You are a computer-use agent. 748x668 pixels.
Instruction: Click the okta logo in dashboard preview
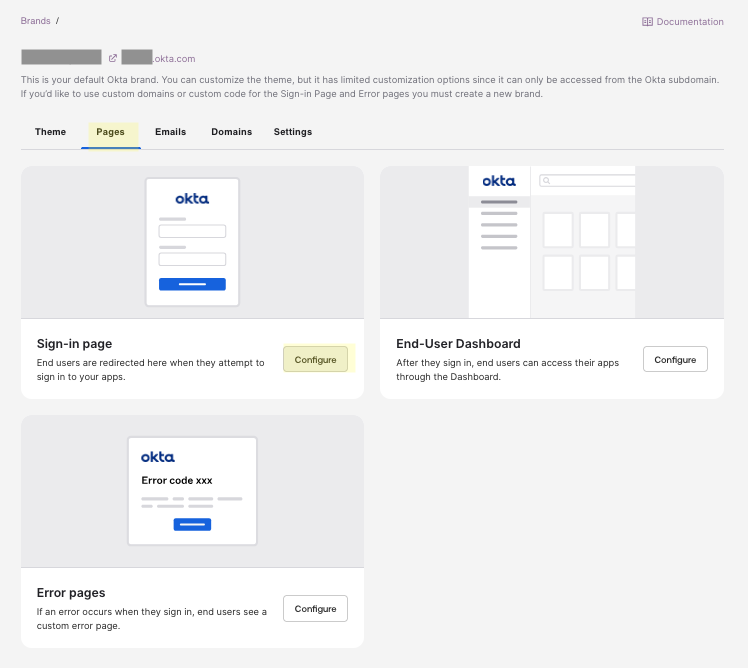tap(499, 181)
